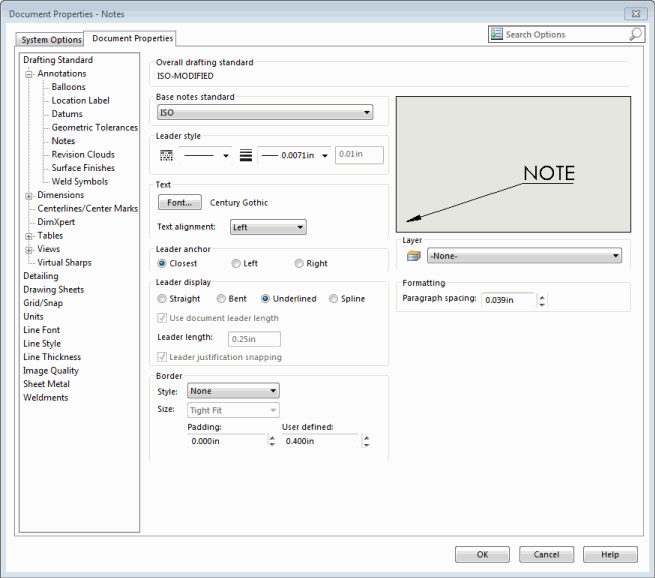This screenshot has height=578, width=655.
Task: Choose Underlined leader display
Action: click(x=265, y=299)
